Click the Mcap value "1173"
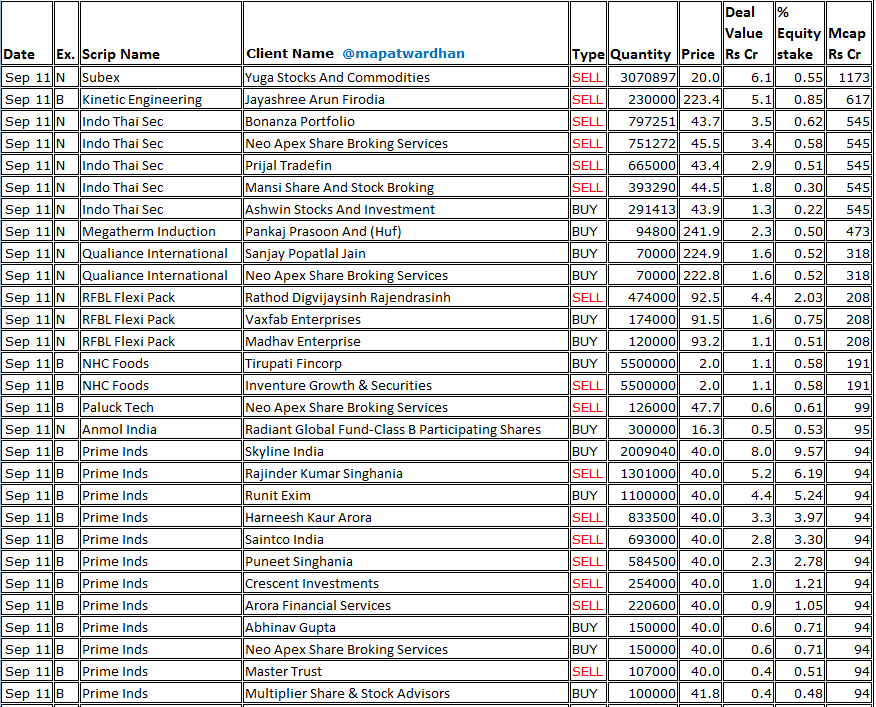The width and height of the screenshot is (876, 707). point(848,77)
